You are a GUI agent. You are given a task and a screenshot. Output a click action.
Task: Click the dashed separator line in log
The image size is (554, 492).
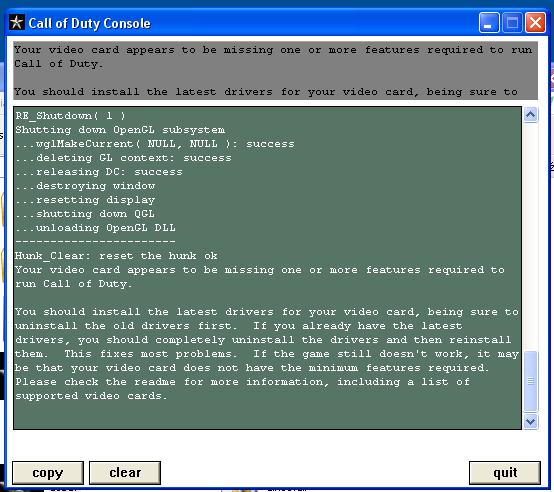95,242
